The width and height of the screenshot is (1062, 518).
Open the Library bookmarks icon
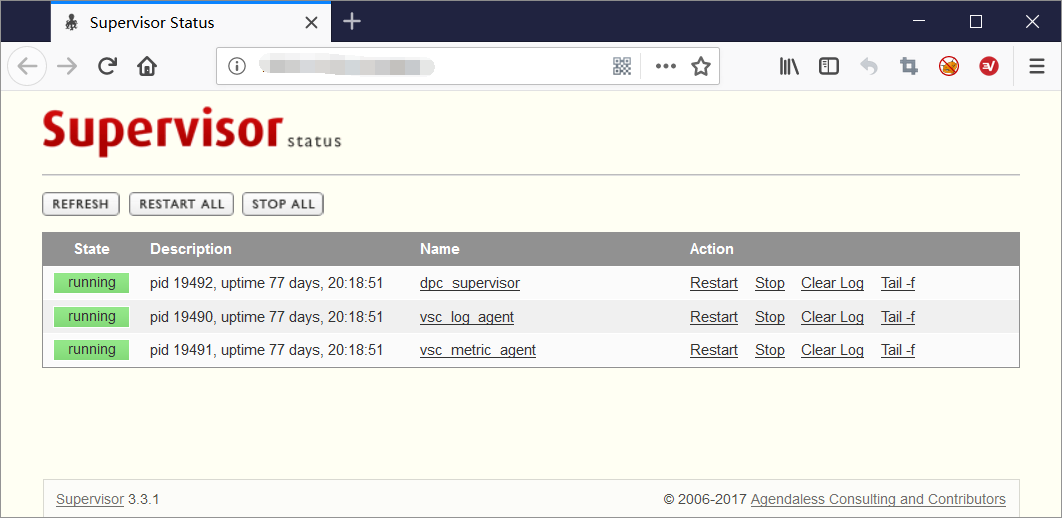(789, 66)
